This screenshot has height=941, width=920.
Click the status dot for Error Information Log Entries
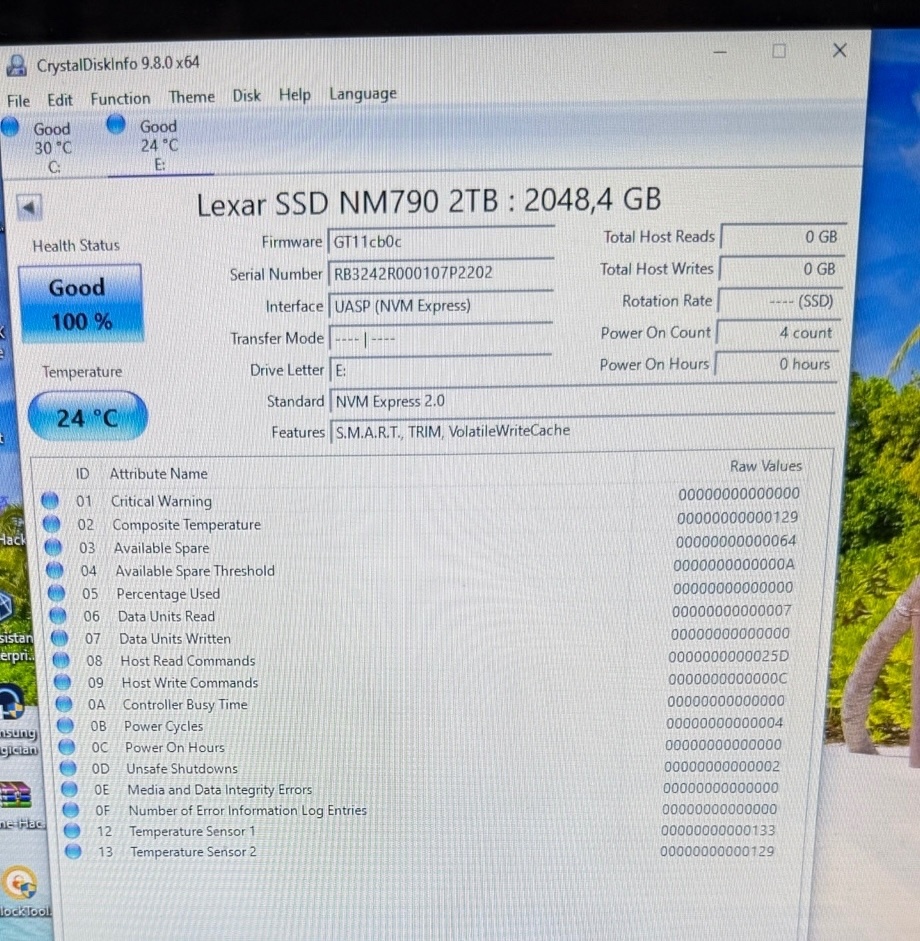[x=71, y=810]
